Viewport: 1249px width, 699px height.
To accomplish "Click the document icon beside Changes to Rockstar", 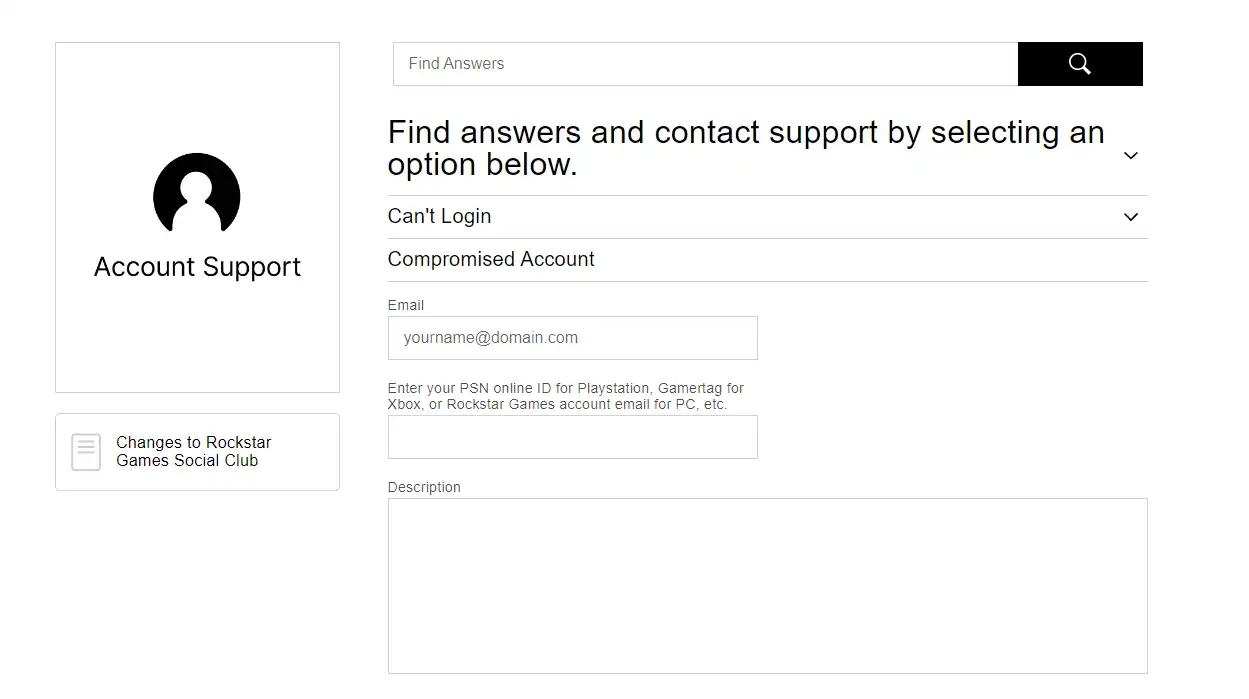I will pos(86,452).
